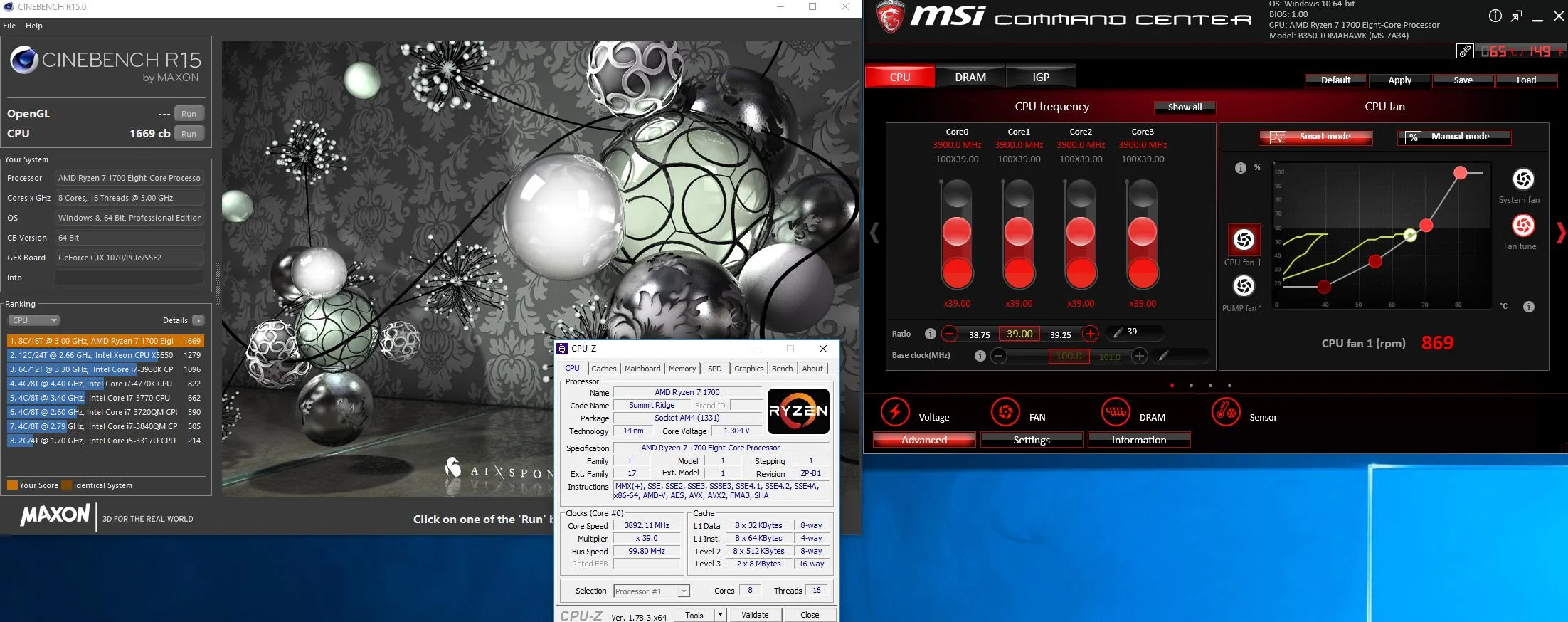The width and height of the screenshot is (1568, 622).
Task: Switch to the IGP tab in Command Center
Action: 1041,78
